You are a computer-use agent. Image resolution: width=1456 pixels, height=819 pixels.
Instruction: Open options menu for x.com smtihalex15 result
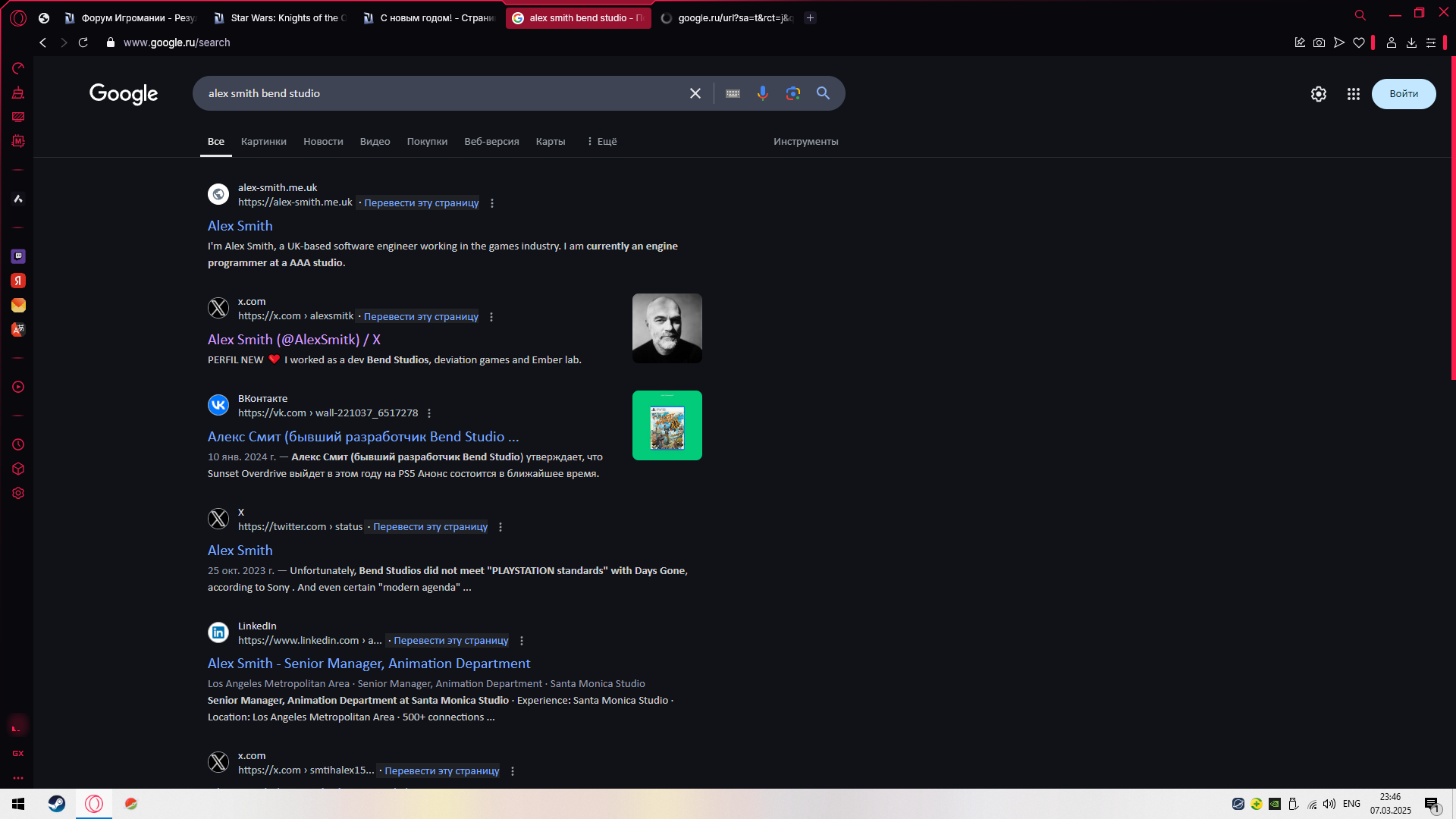pyautogui.click(x=513, y=771)
